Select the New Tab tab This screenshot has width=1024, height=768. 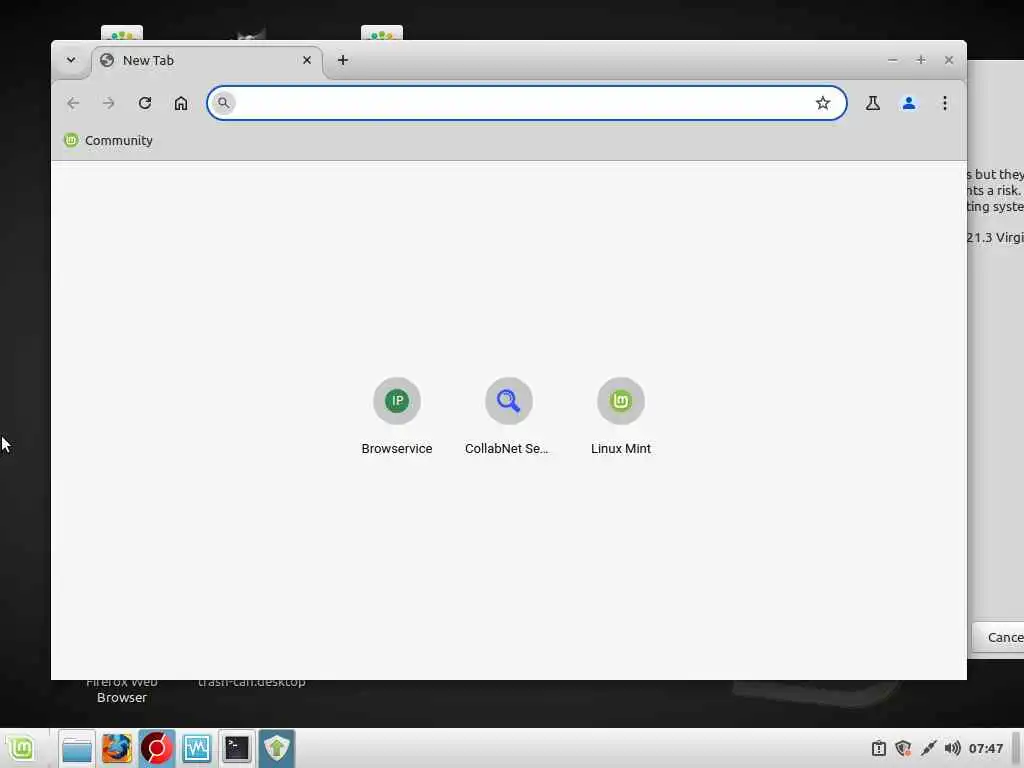(x=206, y=61)
